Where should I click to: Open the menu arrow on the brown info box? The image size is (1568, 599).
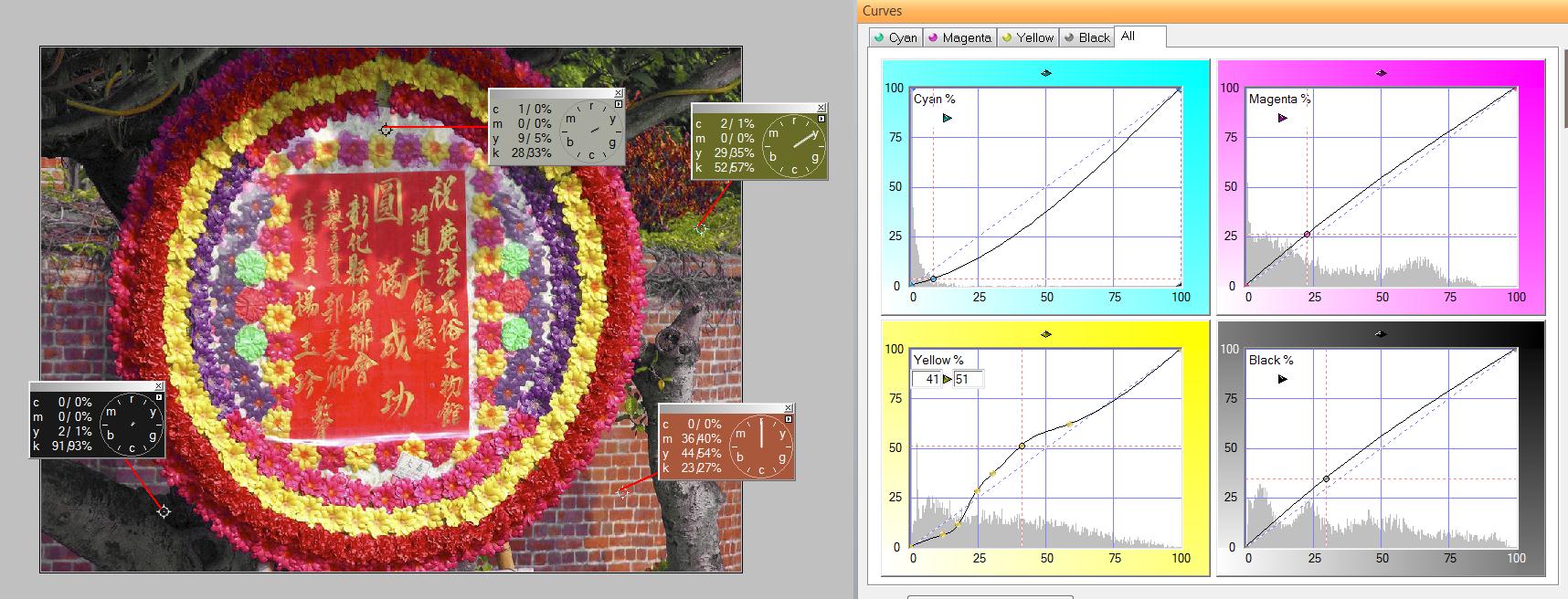click(x=789, y=419)
